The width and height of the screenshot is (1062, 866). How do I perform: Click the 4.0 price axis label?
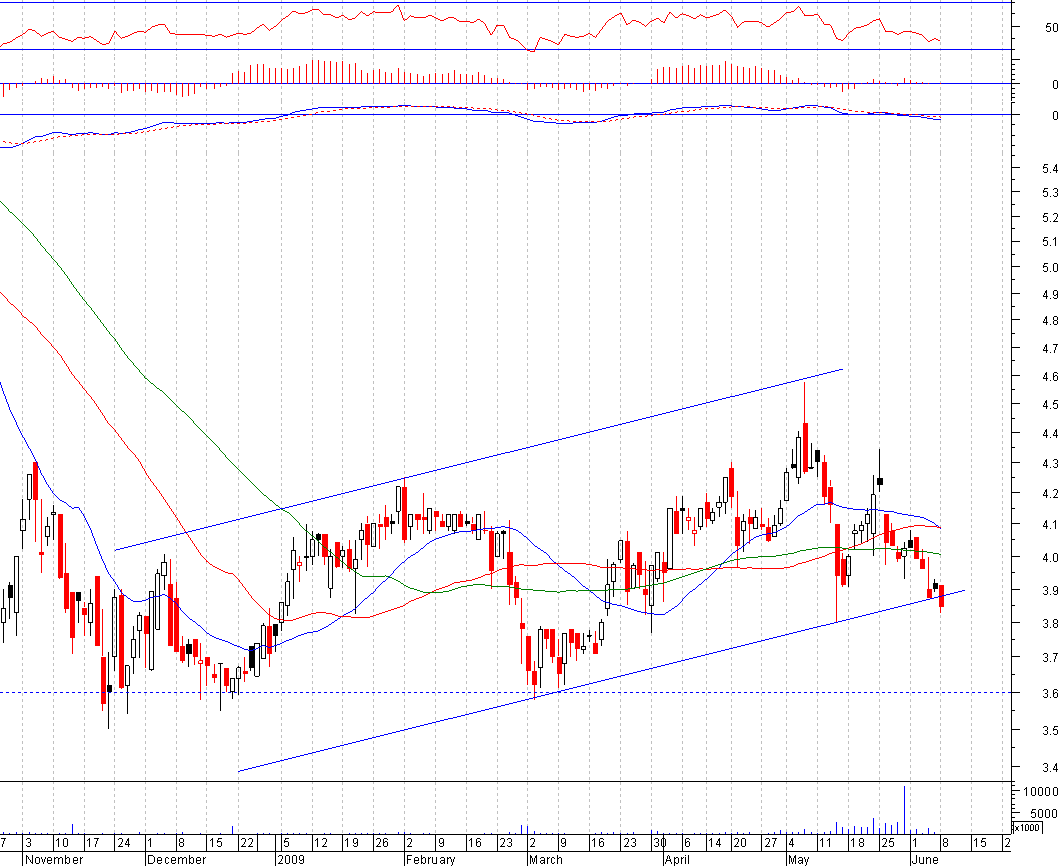tap(1050, 558)
